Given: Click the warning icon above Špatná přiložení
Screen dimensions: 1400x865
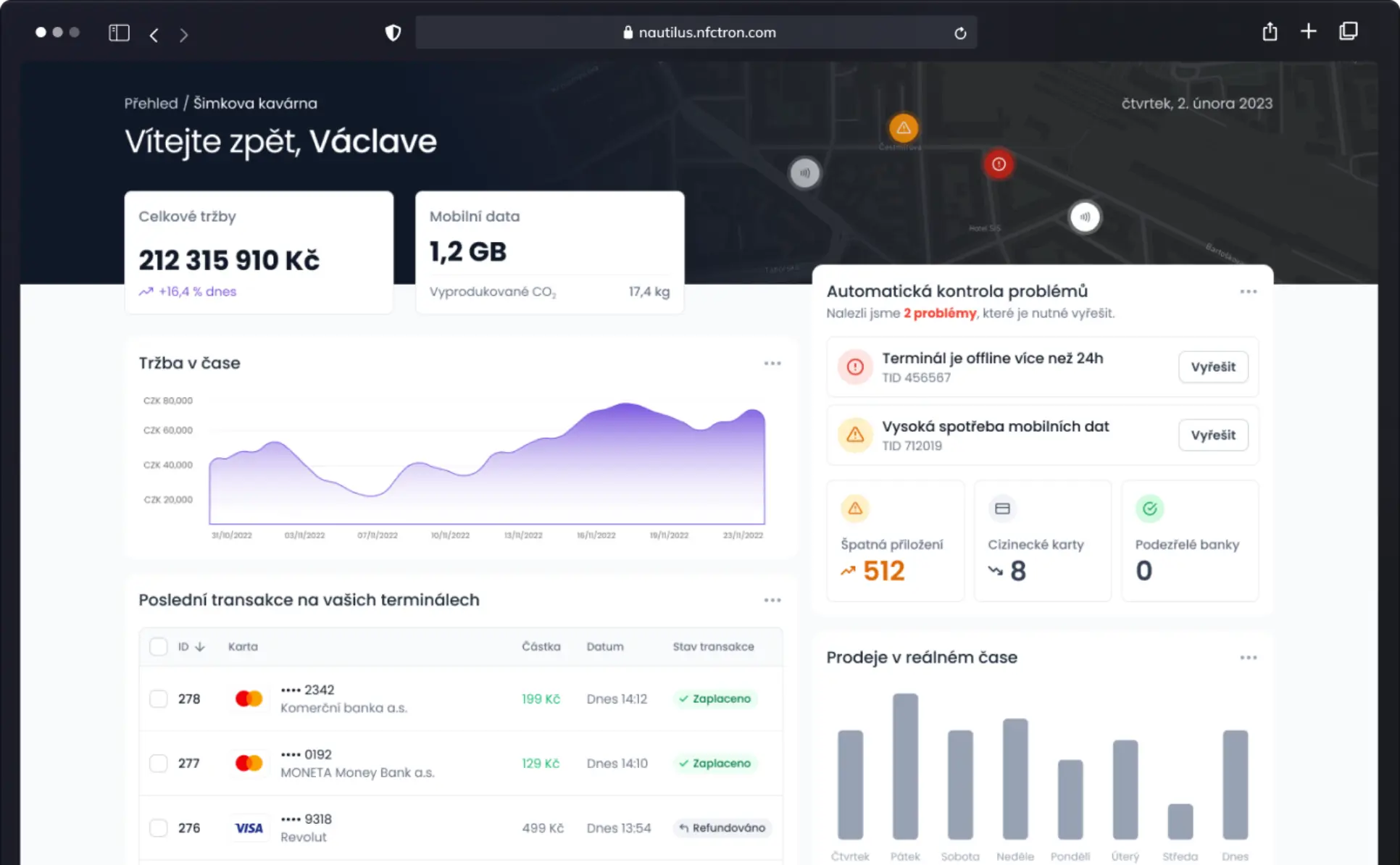Looking at the screenshot, I should coord(855,508).
